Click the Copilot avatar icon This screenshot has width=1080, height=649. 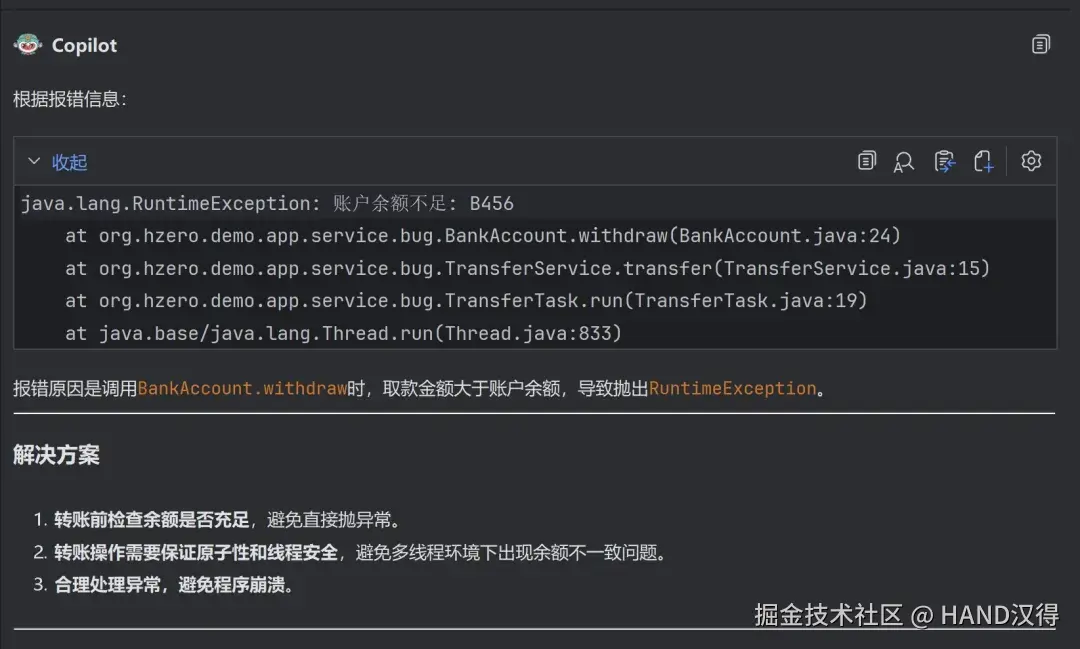coord(28,45)
